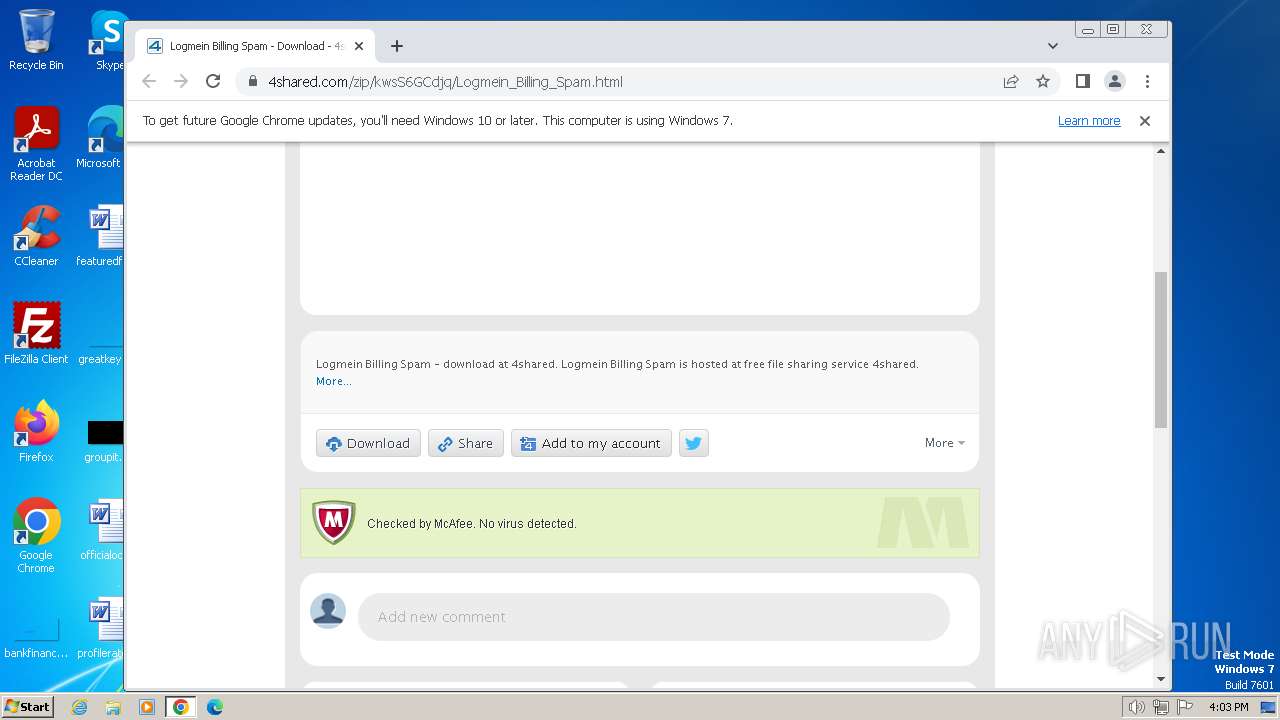
Task: Click the Chrome back arrow
Action: 149,82
